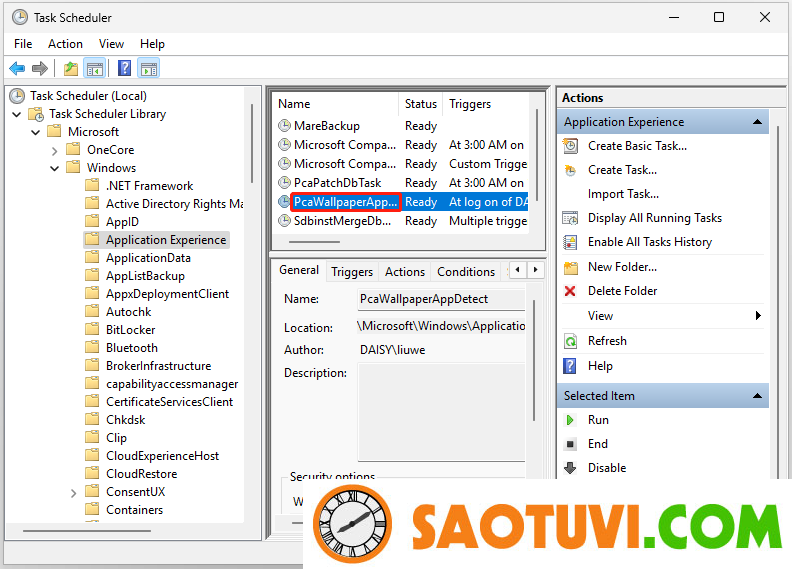
Task: Switch to the Actions tab
Action: [405, 272]
